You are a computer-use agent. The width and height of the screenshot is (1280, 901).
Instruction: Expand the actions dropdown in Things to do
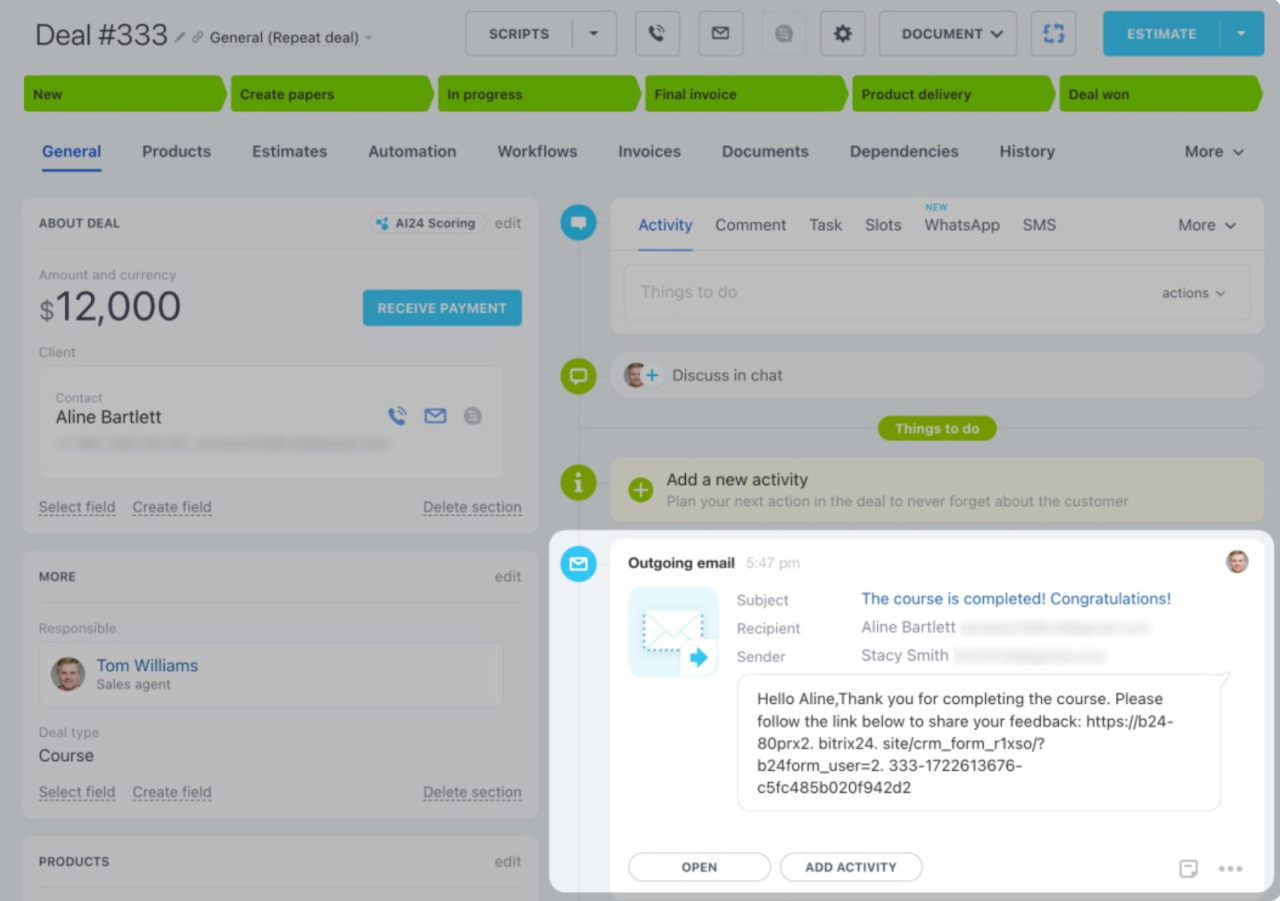1193,293
